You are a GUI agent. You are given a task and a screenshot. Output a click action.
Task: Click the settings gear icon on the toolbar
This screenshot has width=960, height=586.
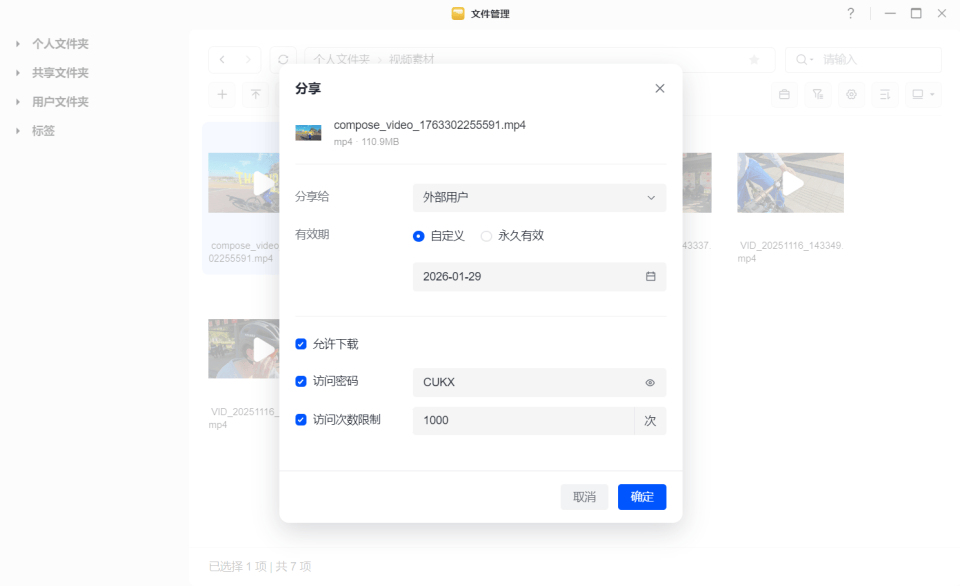pyautogui.click(x=852, y=94)
